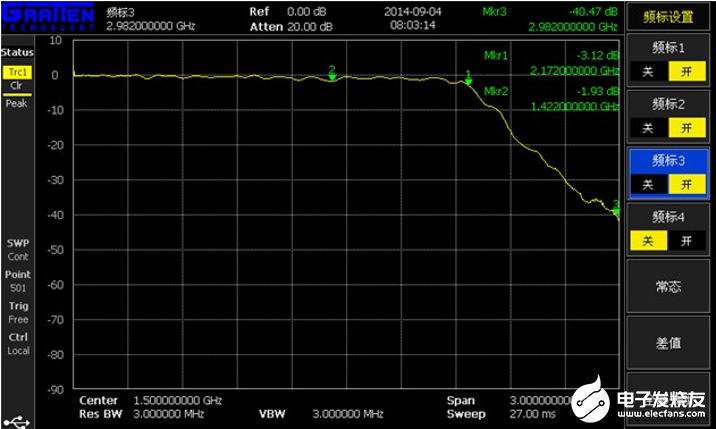Select the 频标1 softkey label
The height and width of the screenshot is (429, 716).
pyautogui.click(x=668, y=48)
